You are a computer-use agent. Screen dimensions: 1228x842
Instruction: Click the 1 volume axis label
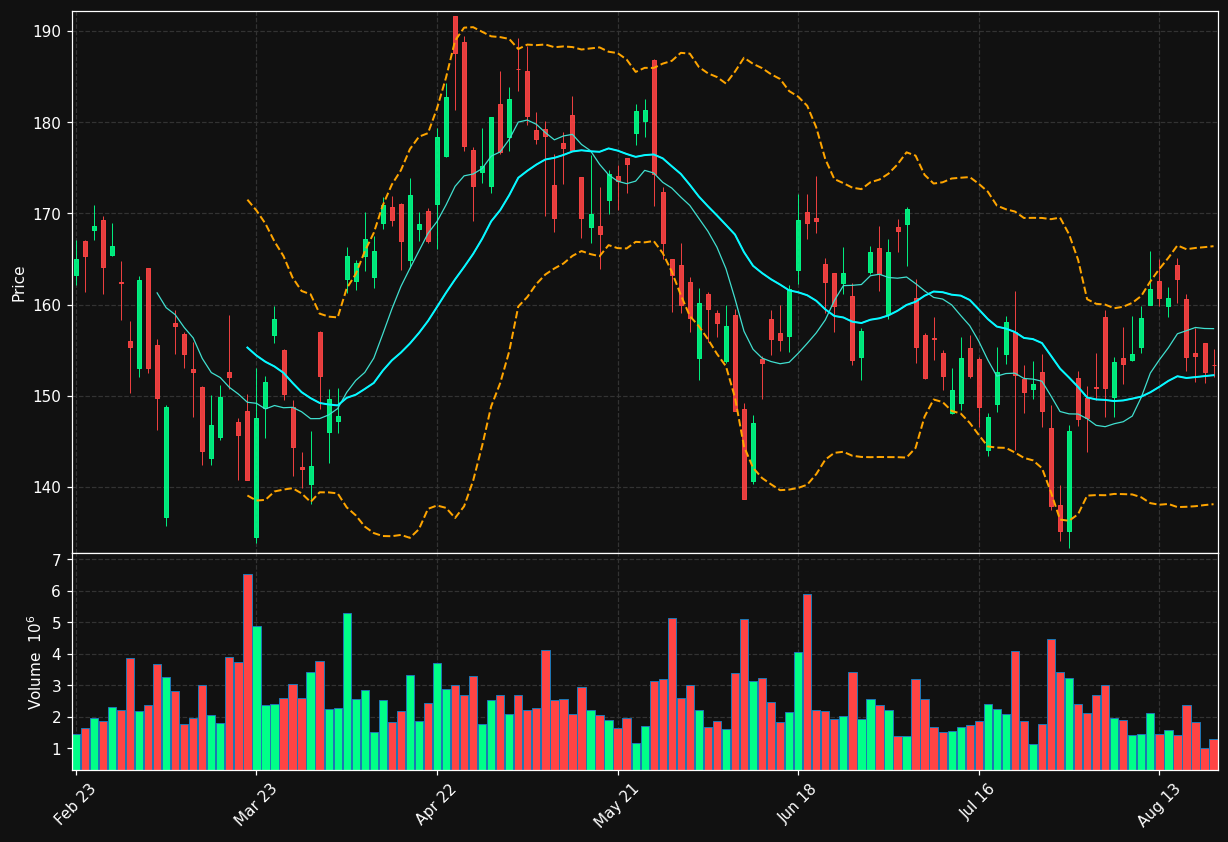coord(57,749)
